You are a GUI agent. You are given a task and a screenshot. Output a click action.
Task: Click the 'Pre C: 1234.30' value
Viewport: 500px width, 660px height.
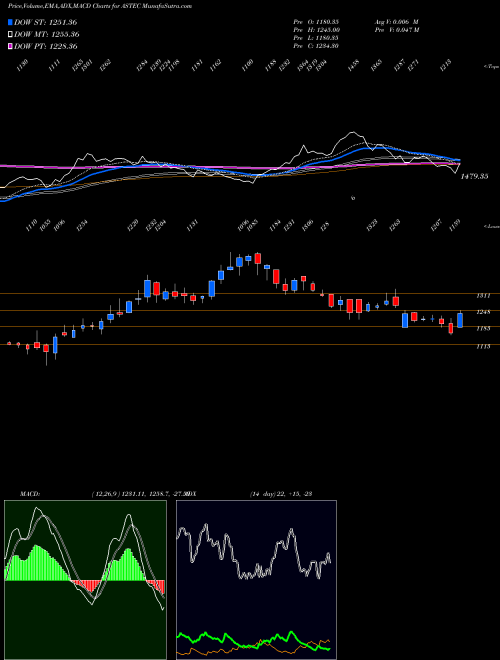(316, 46)
